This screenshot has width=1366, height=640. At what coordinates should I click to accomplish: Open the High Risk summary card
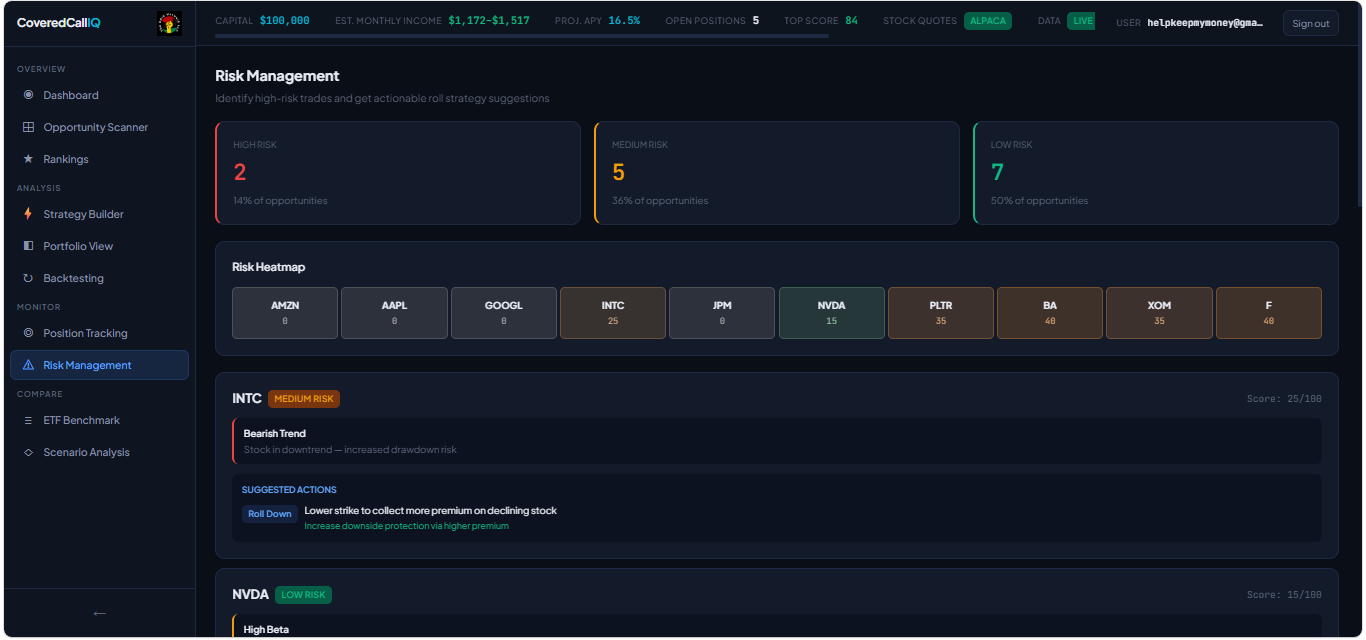(398, 173)
